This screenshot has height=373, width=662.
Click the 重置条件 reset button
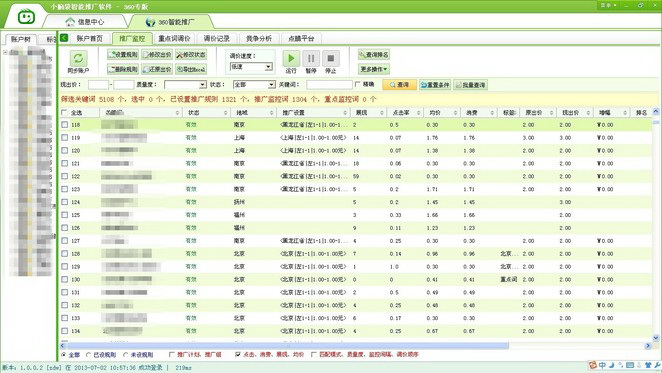[x=435, y=85]
